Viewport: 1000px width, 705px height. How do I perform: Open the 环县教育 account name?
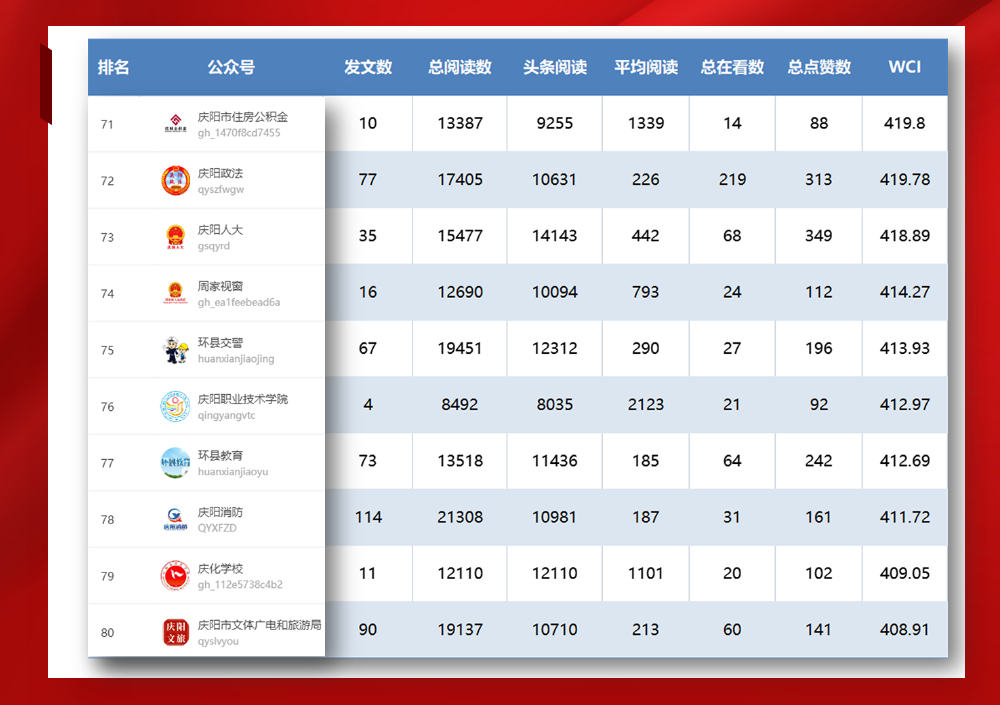coord(220,456)
